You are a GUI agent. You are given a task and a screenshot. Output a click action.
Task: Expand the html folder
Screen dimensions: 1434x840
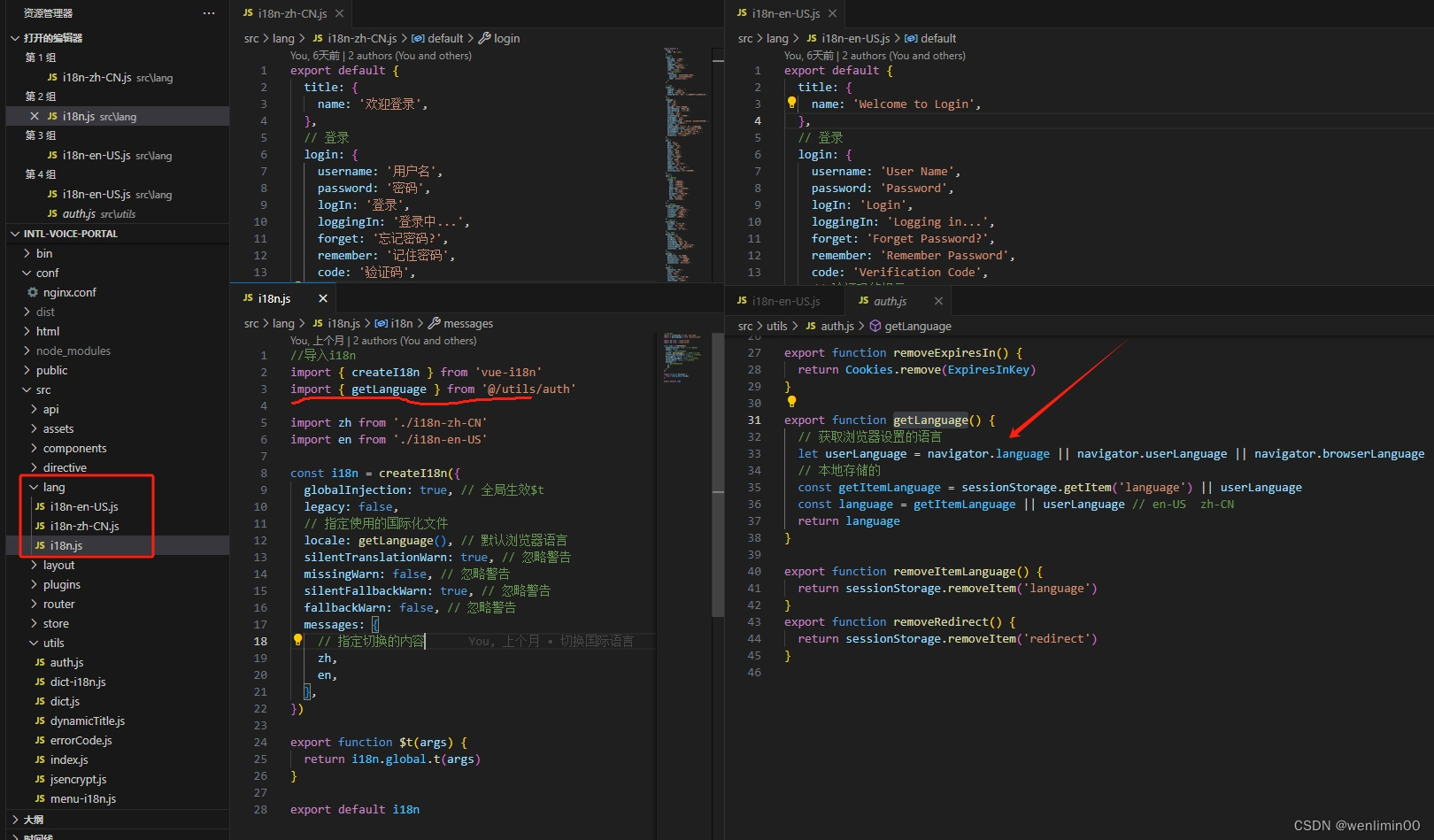(x=27, y=331)
